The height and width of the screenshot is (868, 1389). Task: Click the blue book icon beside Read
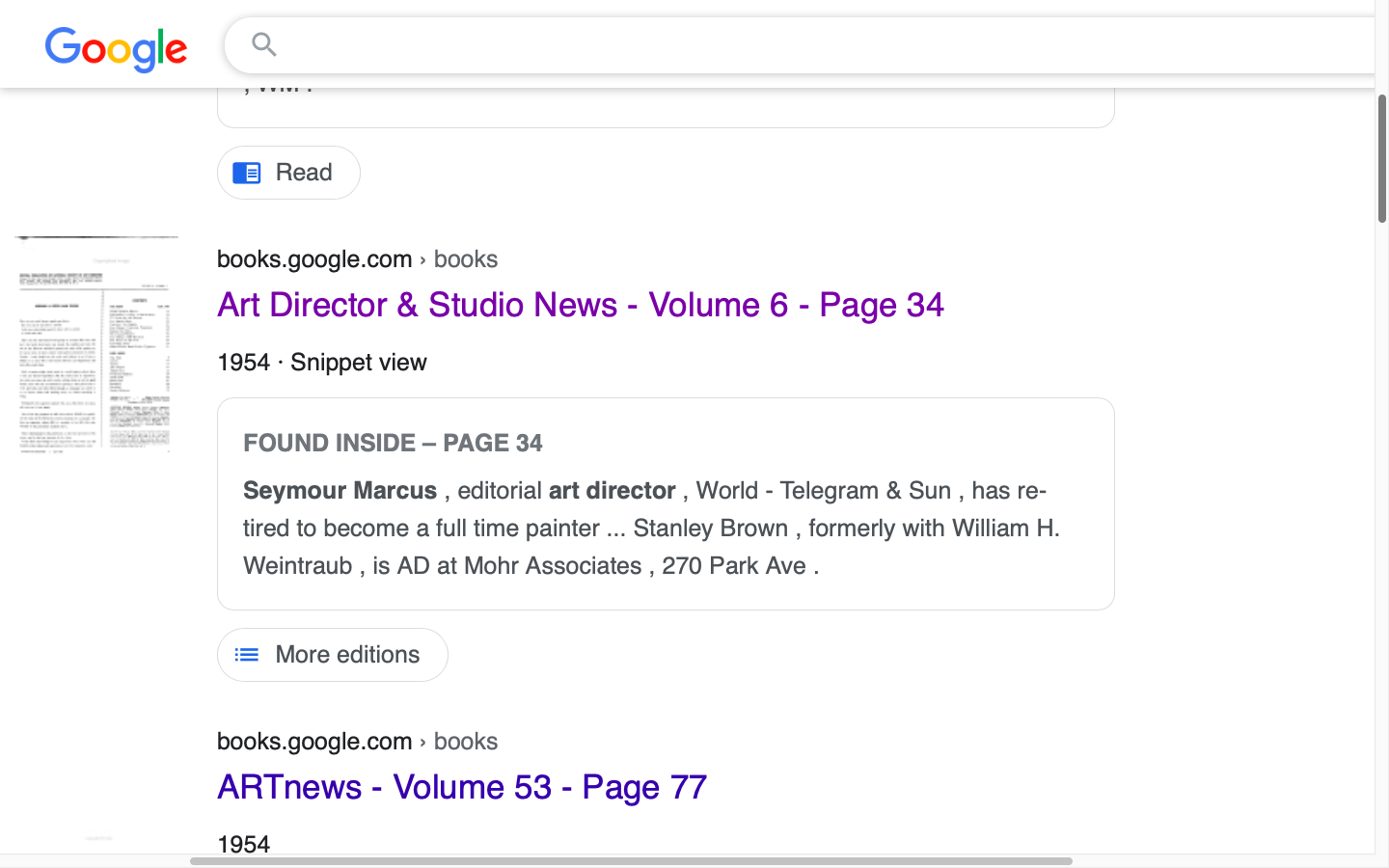click(247, 173)
